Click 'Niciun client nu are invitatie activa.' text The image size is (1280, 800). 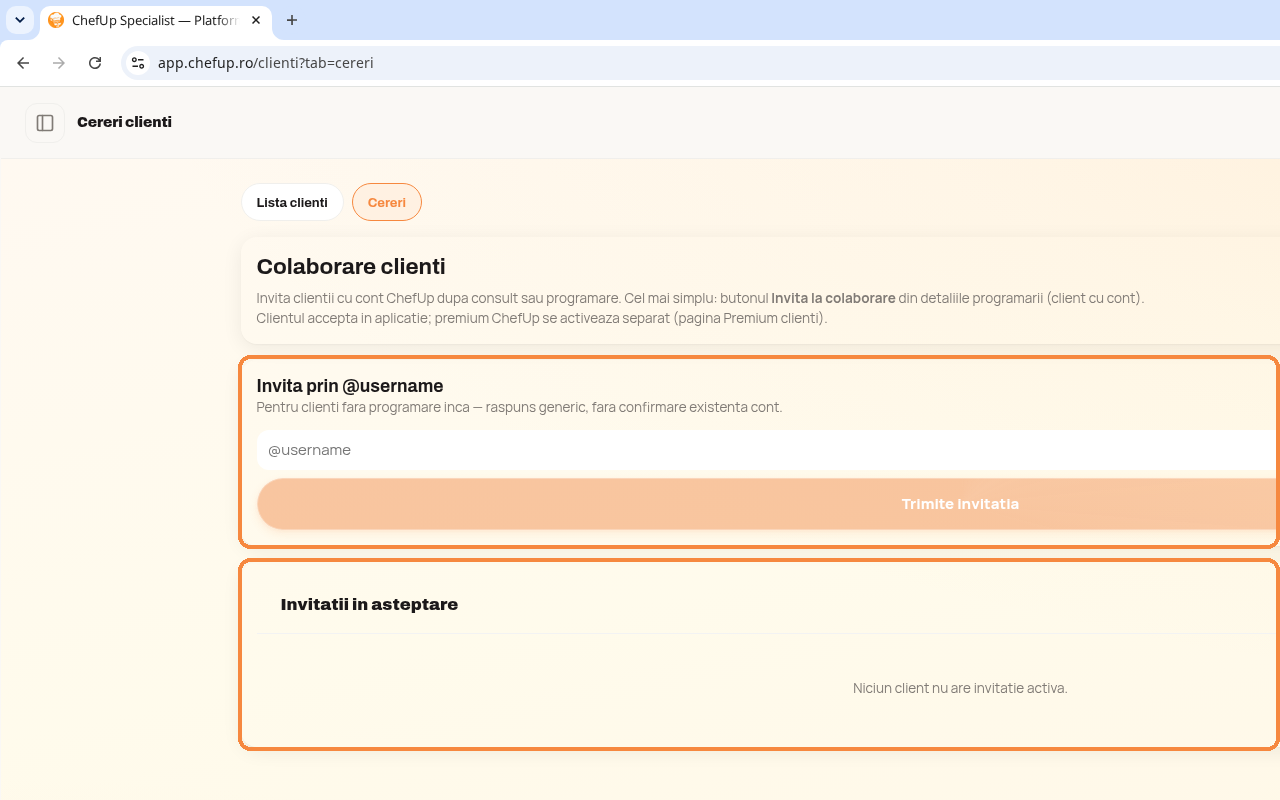coord(960,688)
